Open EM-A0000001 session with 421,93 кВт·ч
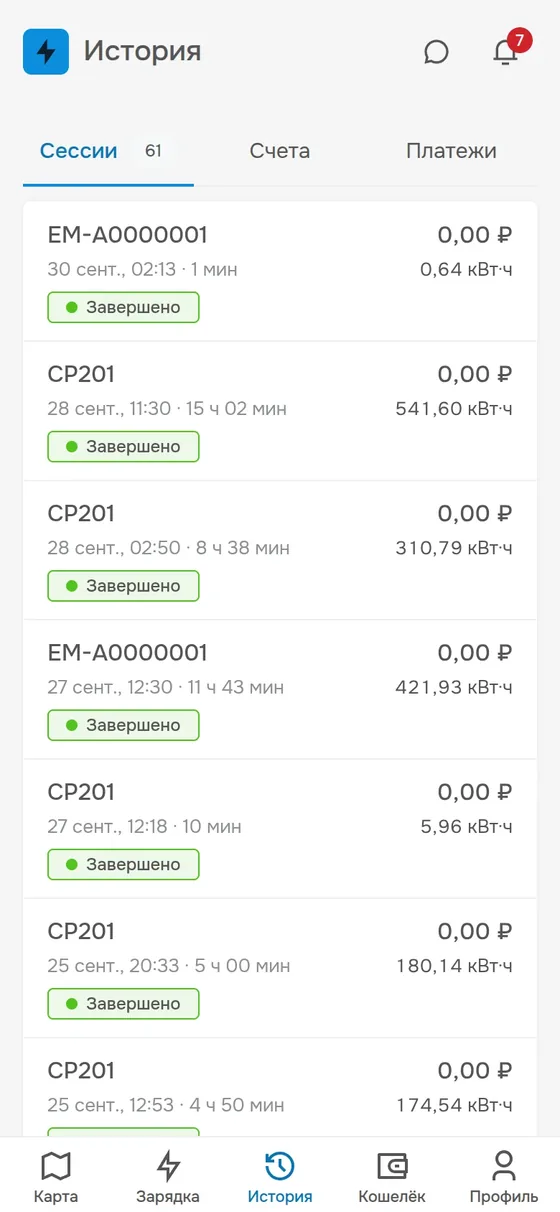560x1212 pixels. point(280,689)
